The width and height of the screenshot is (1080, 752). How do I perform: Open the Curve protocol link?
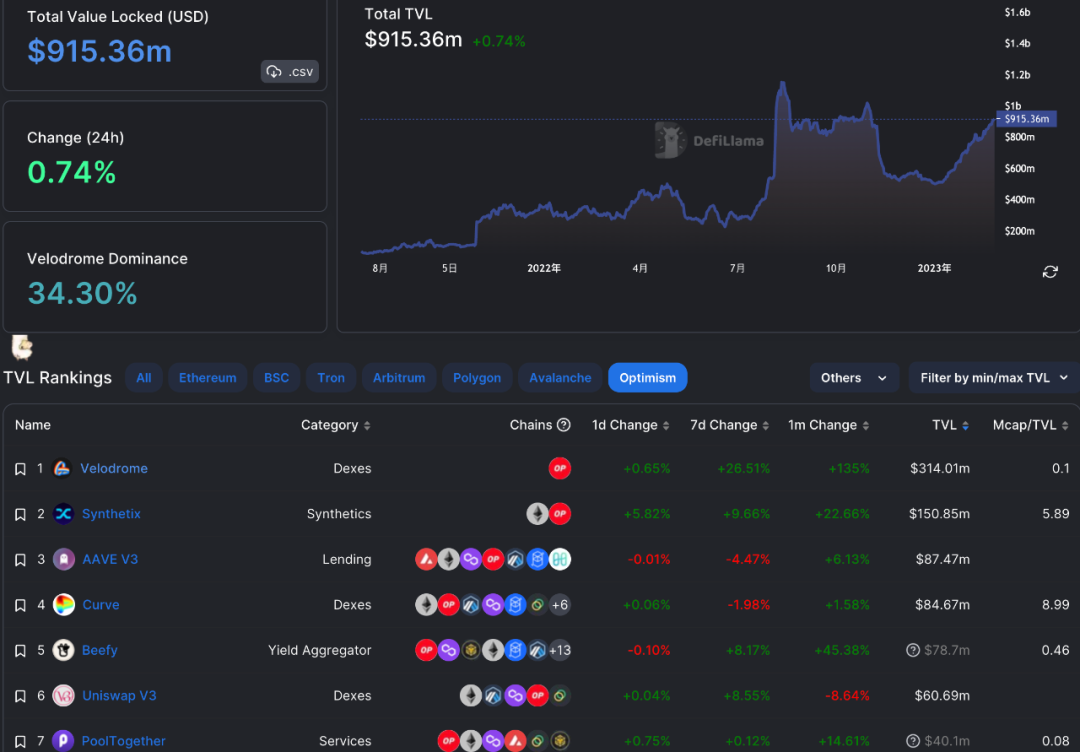point(101,605)
